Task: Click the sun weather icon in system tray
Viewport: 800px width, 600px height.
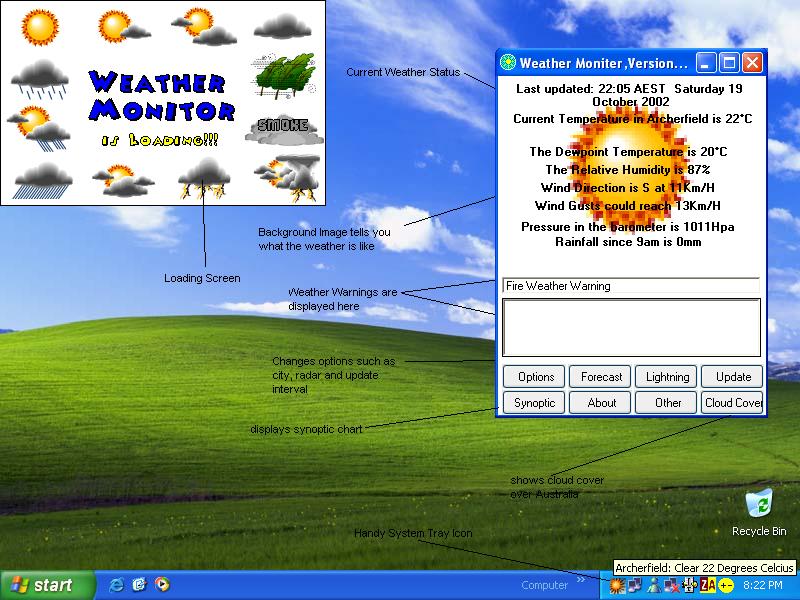Action: [x=617, y=585]
